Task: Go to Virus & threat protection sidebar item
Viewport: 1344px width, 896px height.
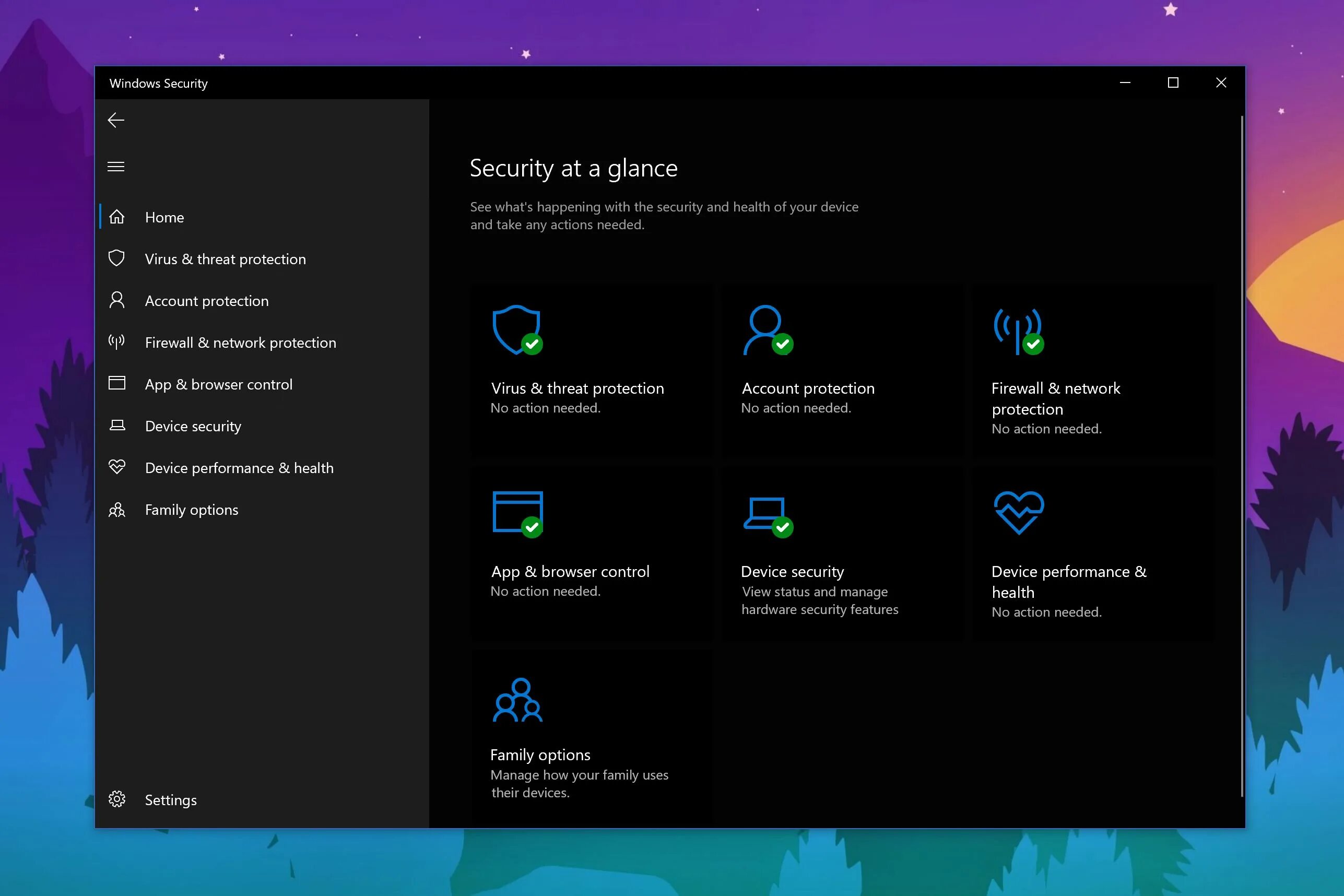Action: pyautogui.click(x=225, y=259)
